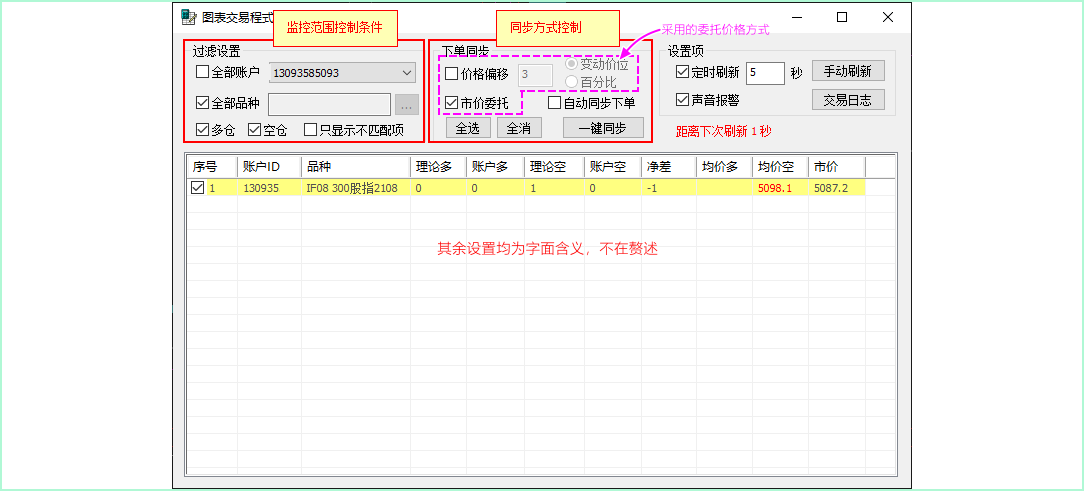Click the 一键同步 button

coord(604,128)
